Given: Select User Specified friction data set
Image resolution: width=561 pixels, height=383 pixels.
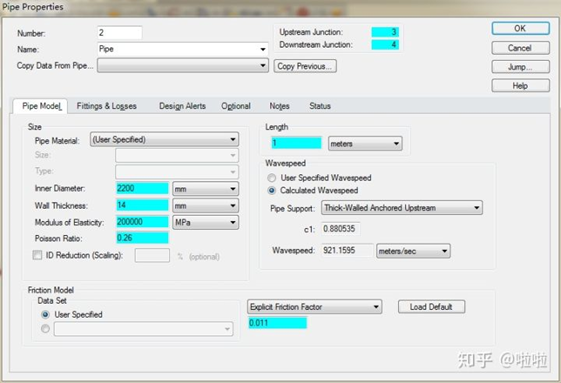Looking at the screenshot, I should coord(45,315).
